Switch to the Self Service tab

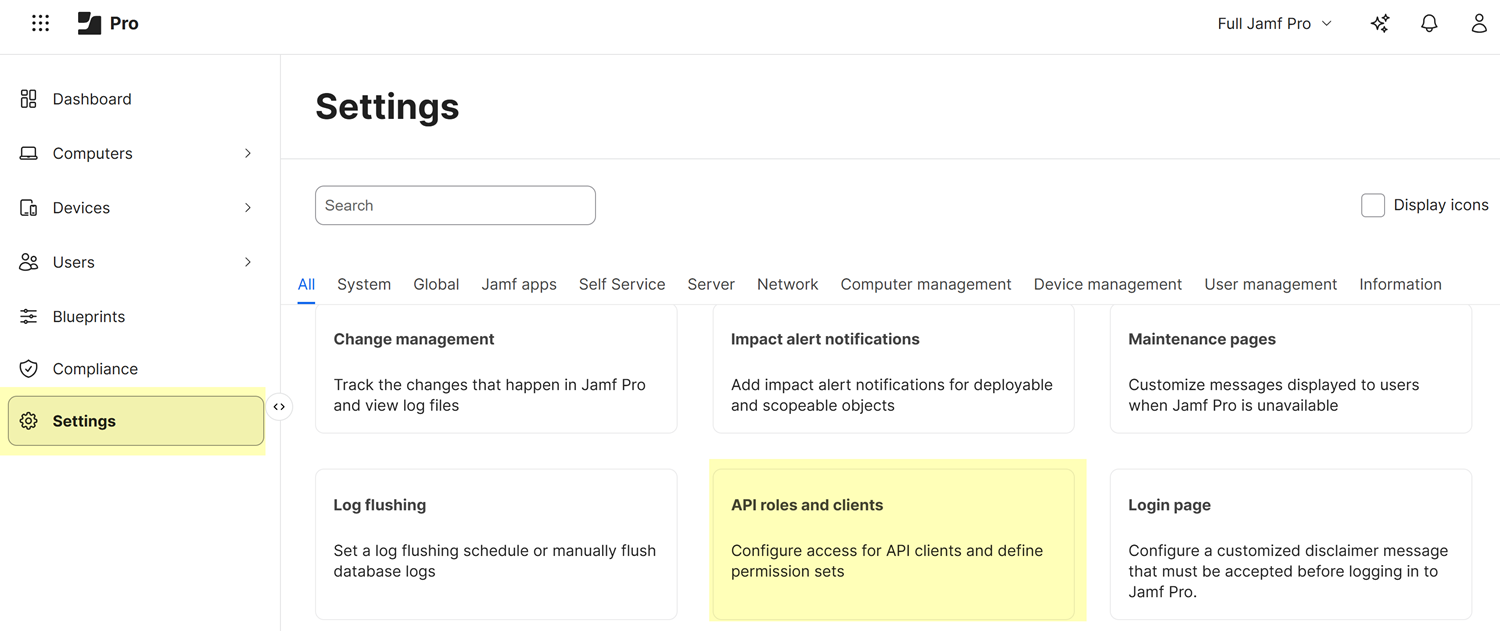621,284
